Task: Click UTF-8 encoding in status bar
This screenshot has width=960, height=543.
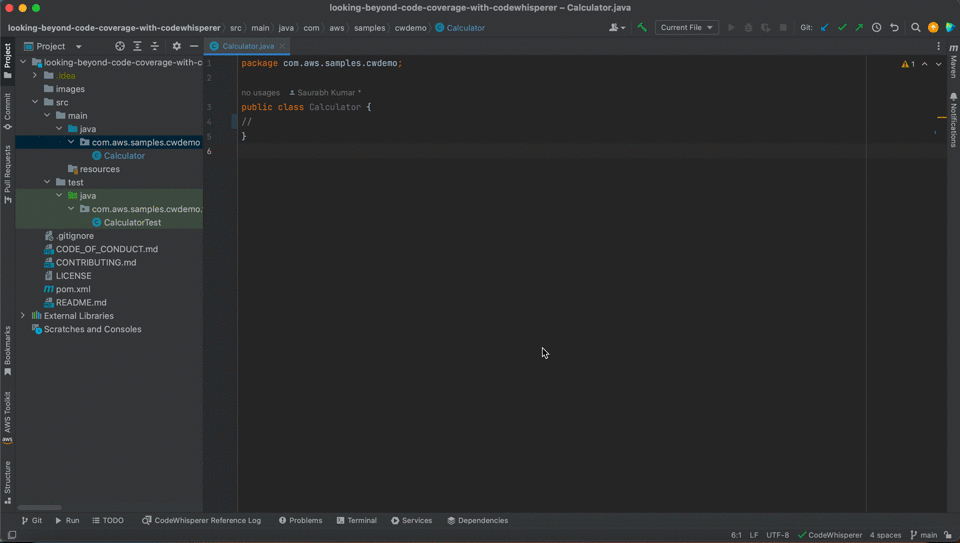Action: 778,536
